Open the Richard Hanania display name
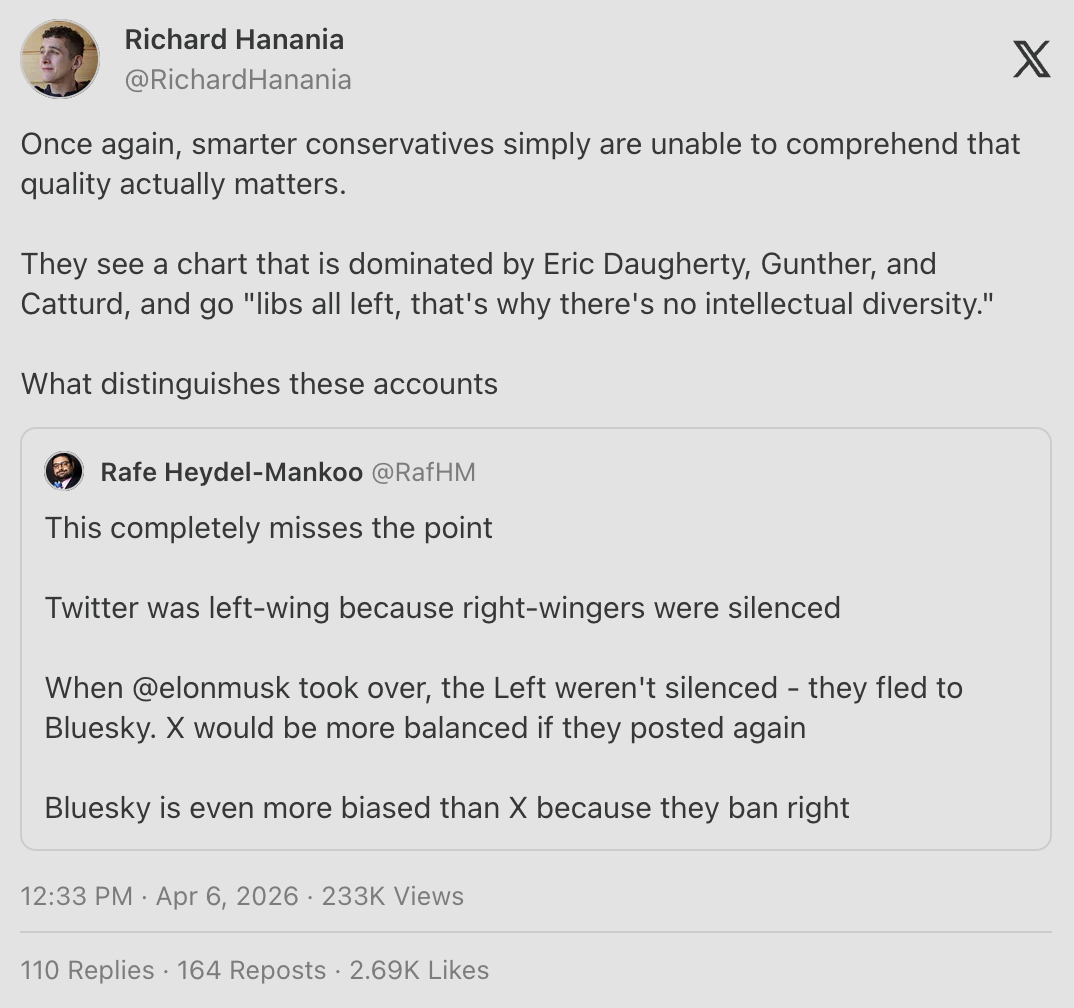1074x1008 pixels. coord(234,40)
